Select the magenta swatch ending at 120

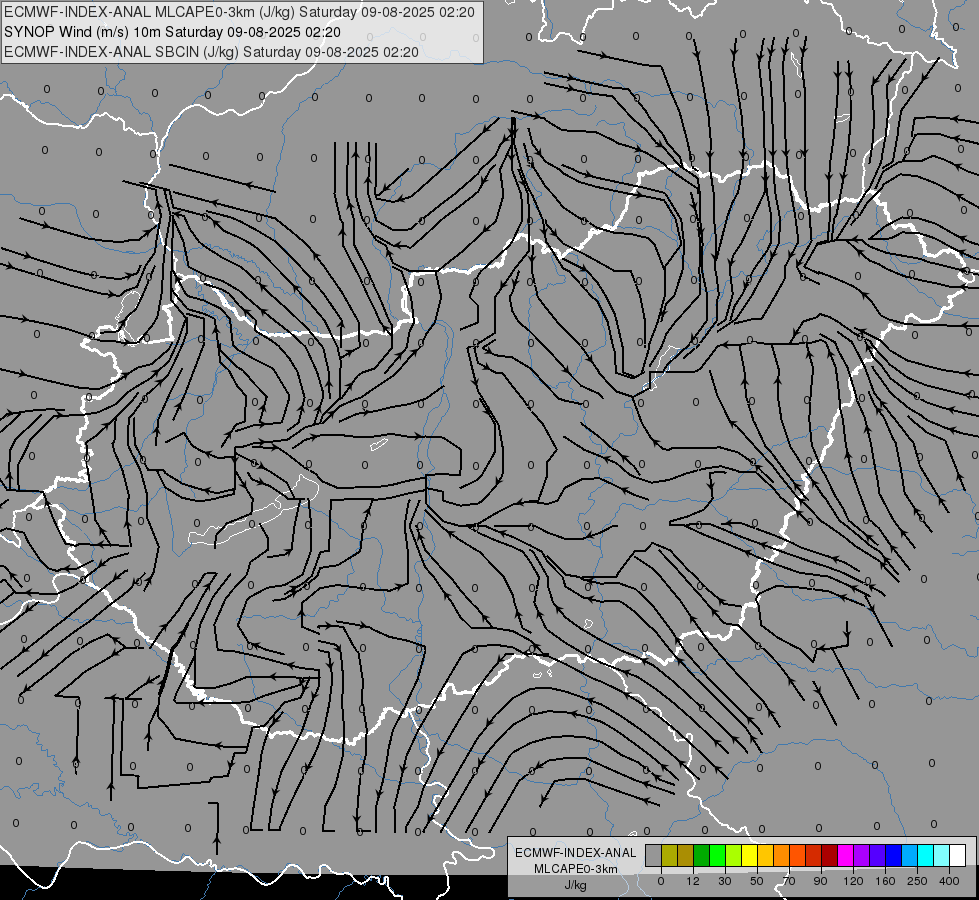click(x=845, y=855)
